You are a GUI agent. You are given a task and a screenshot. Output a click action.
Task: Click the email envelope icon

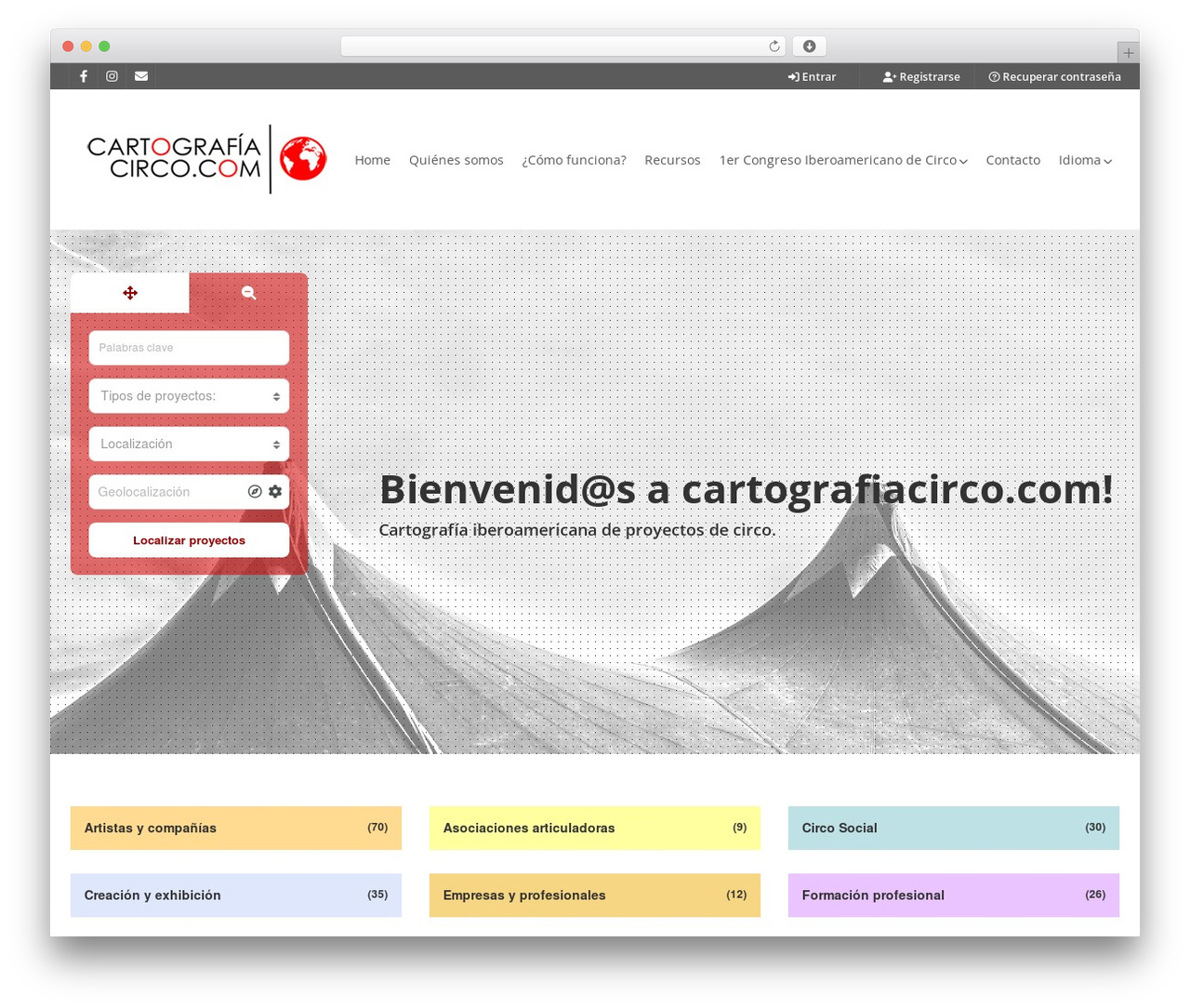coord(141,76)
